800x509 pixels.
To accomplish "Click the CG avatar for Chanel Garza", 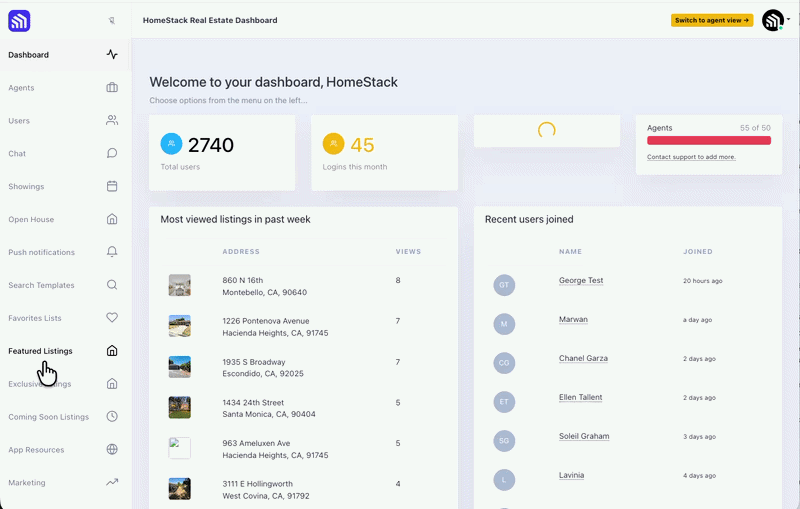I will [x=504, y=363].
